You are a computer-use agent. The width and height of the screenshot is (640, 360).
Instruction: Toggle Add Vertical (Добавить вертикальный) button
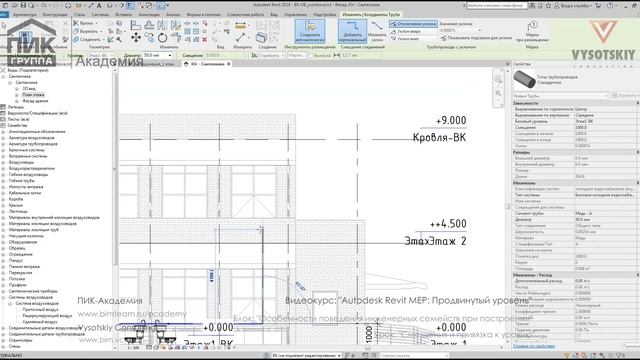[x=352, y=31]
